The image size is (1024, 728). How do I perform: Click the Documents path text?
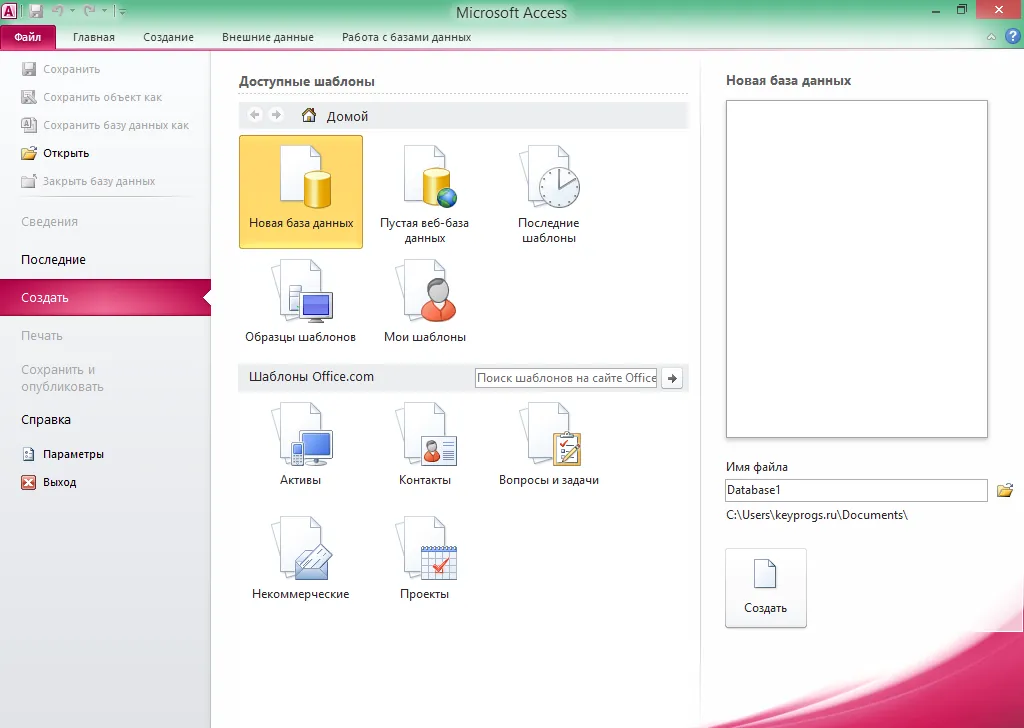pyautogui.click(x=817, y=515)
